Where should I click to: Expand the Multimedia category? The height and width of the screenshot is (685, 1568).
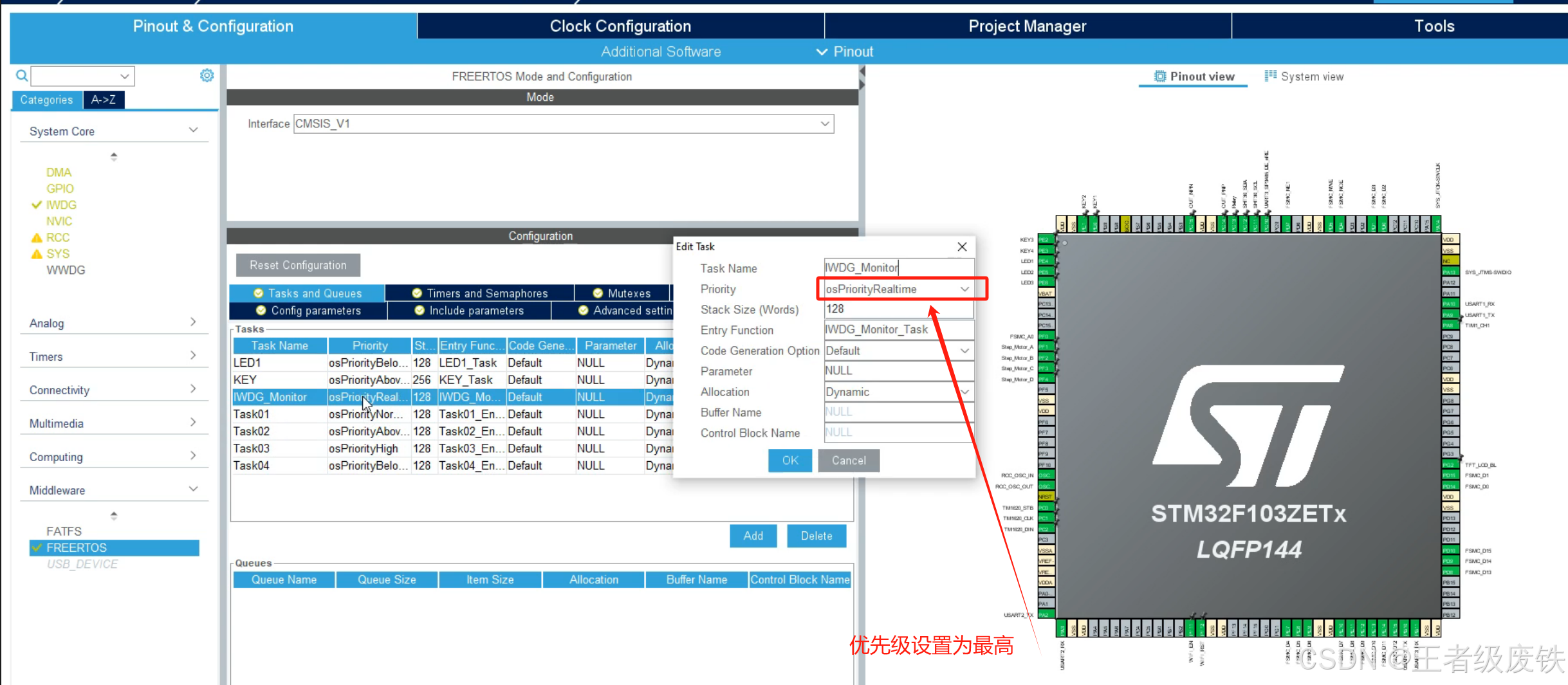(193, 422)
